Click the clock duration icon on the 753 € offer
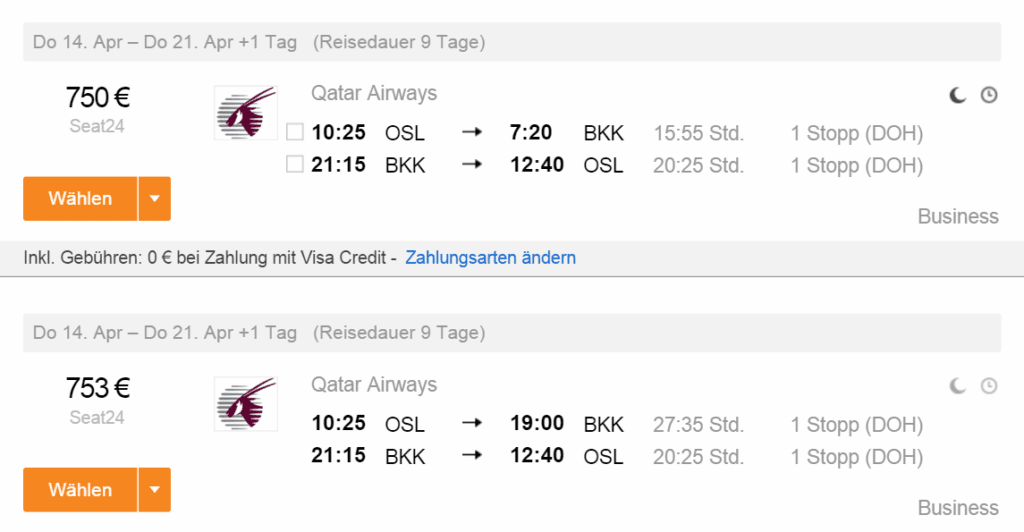 click(989, 385)
